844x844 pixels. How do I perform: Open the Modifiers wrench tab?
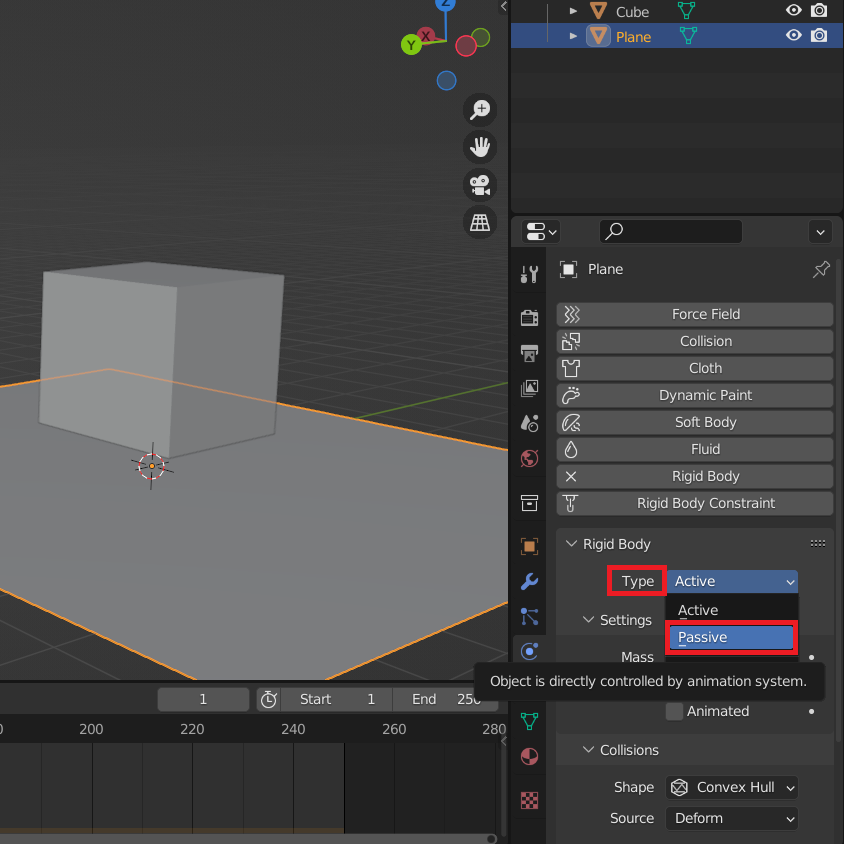[x=530, y=582]
